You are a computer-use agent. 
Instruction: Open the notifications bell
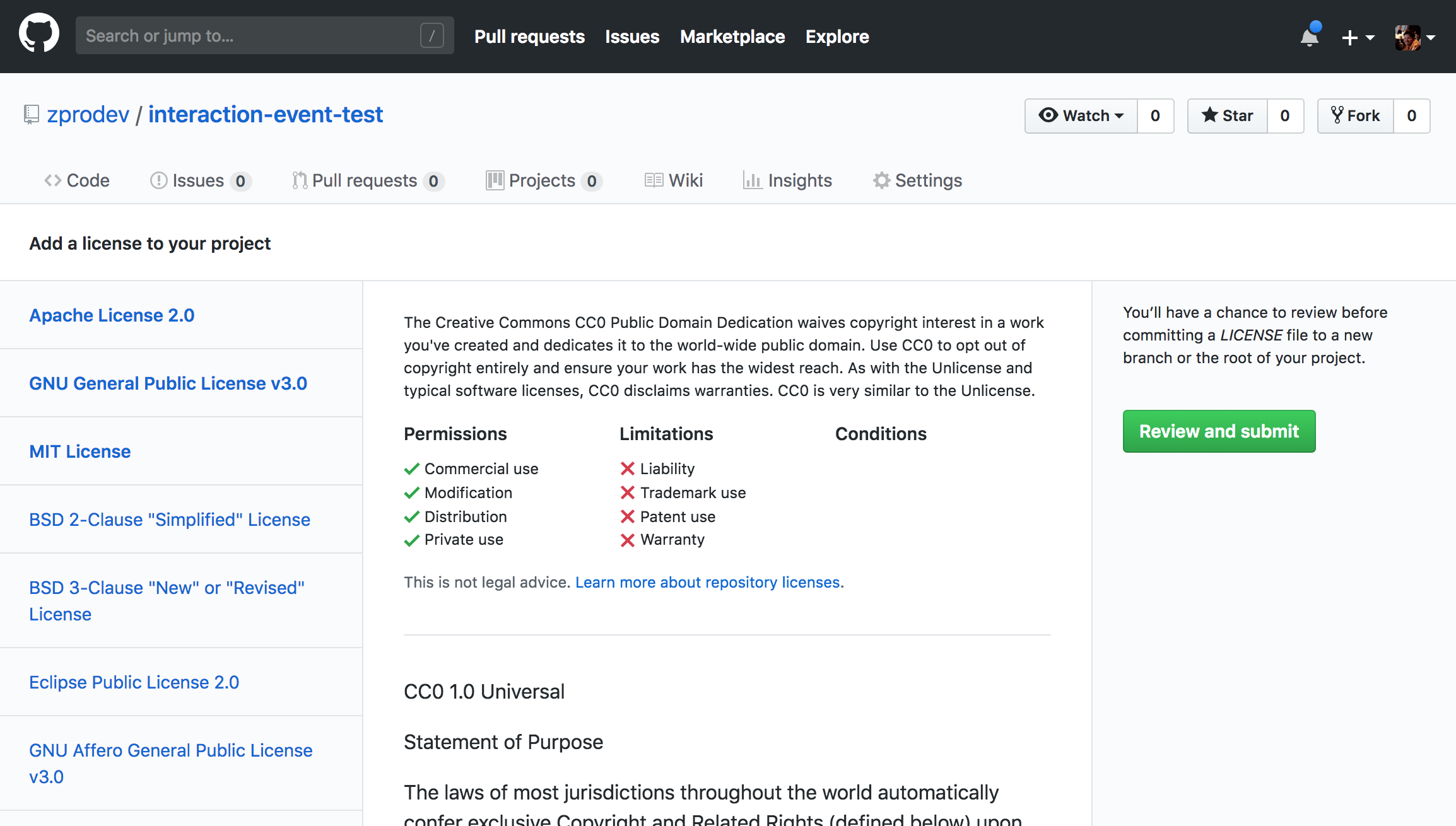1310,37
